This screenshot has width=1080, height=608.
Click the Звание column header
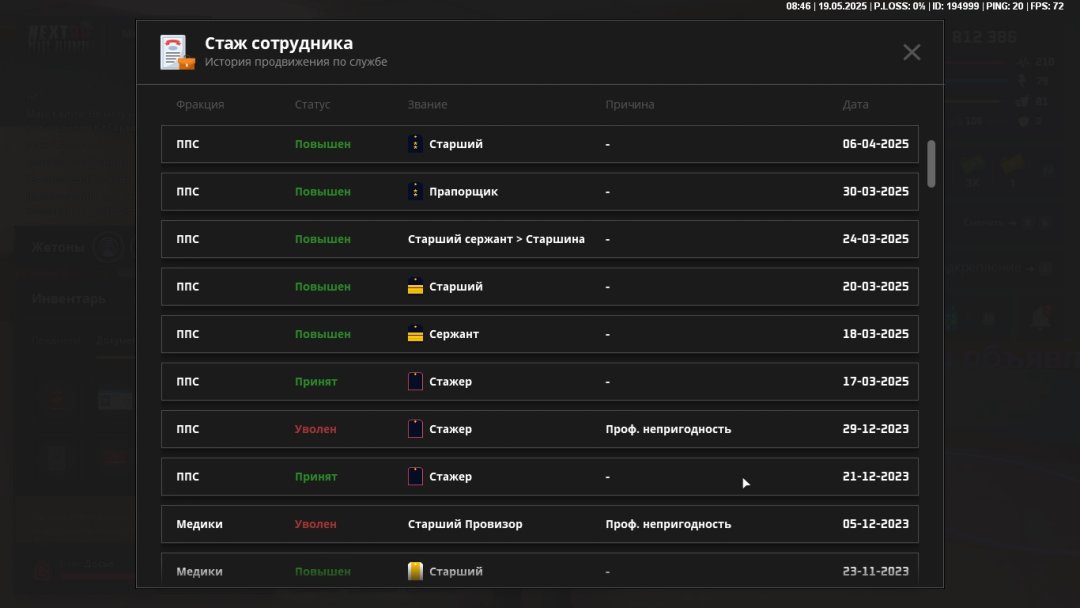point(427,105)
